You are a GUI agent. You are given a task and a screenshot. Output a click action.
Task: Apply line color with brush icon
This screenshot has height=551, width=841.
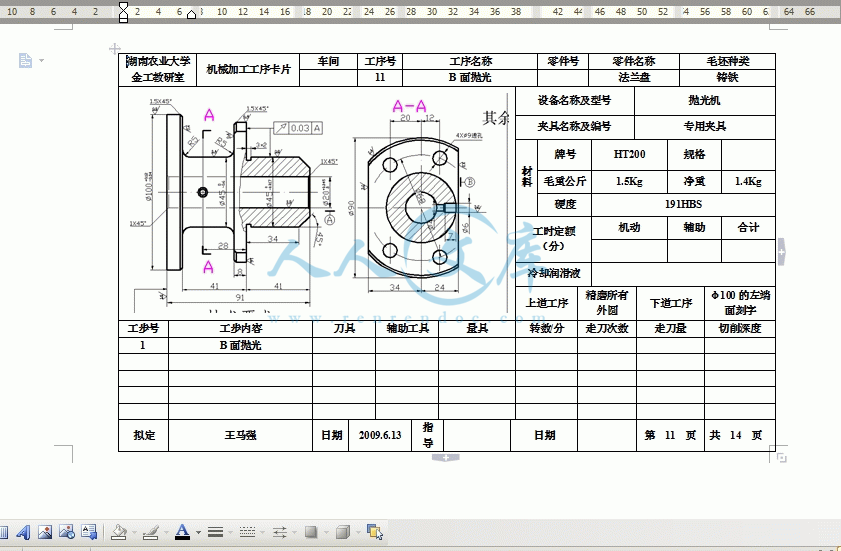point(151,532)
